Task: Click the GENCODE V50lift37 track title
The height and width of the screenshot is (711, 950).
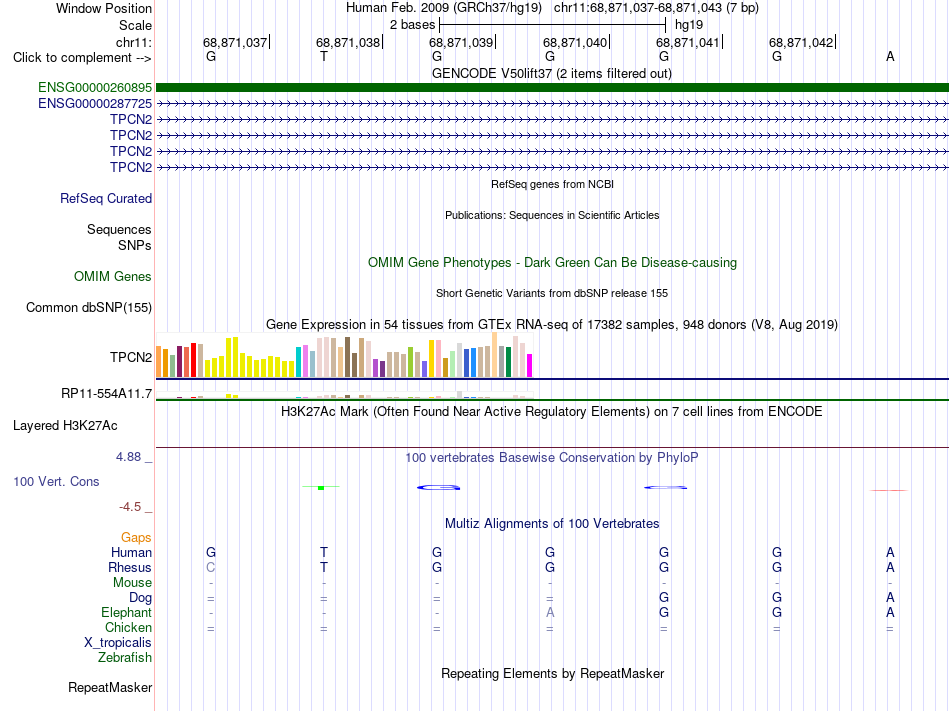Action: (x=552, y=73)
